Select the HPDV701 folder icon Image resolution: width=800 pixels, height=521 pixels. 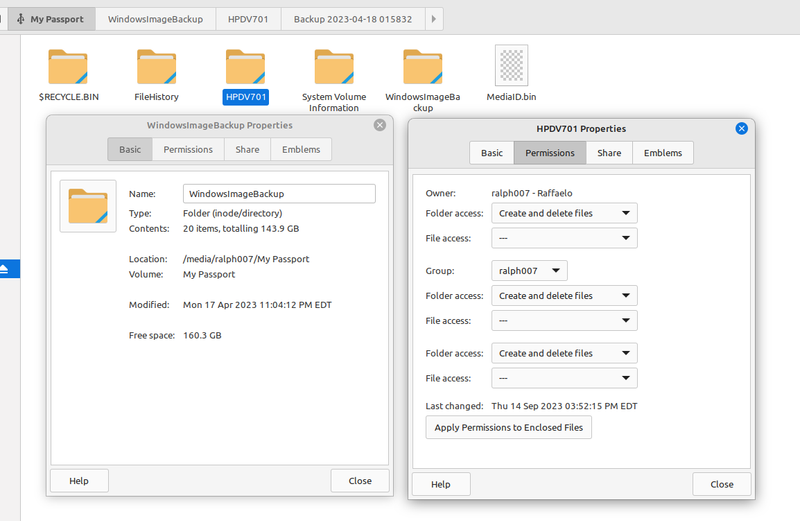click(x=245, y=67)
